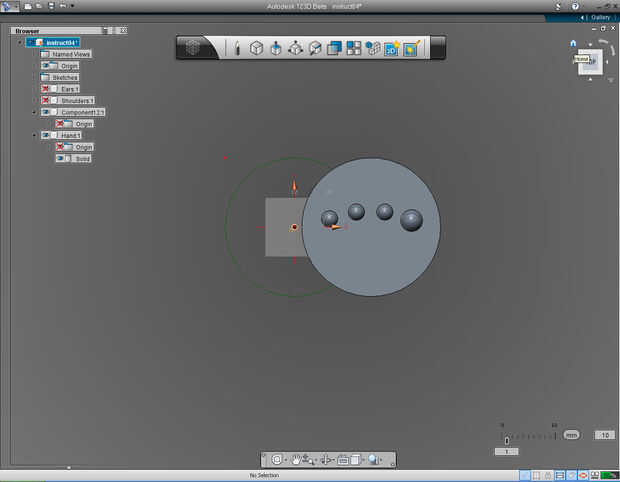The image size is (620, 482).
Task: Open the Pattern grid tool
Action: [353, 48]
